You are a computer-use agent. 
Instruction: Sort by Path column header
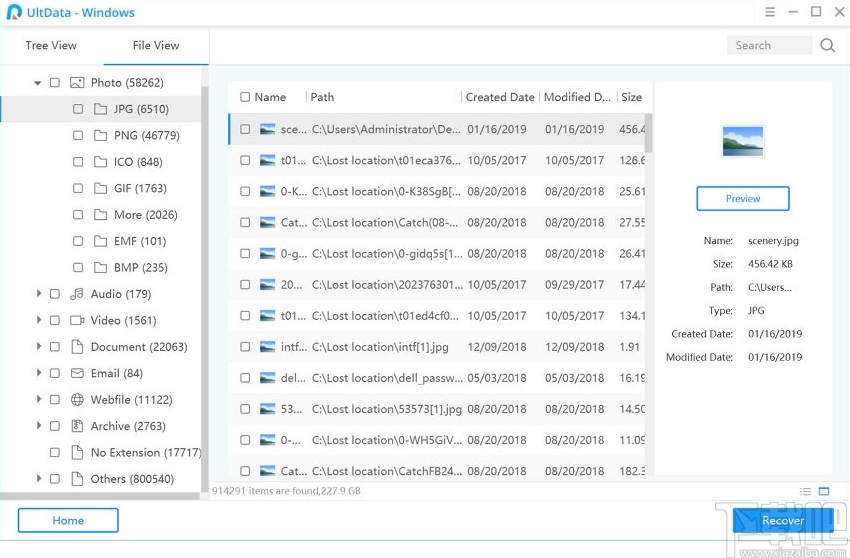322,97
